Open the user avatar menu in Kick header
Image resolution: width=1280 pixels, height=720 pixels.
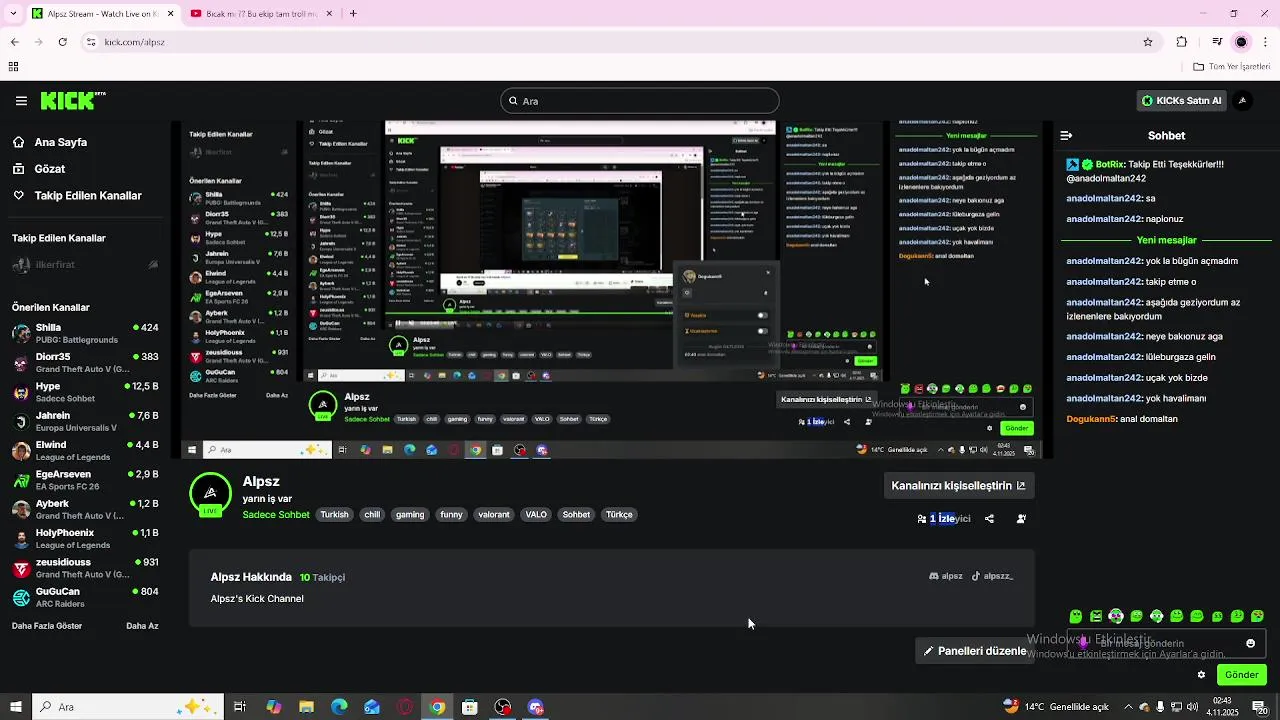tap(1242, 101)
